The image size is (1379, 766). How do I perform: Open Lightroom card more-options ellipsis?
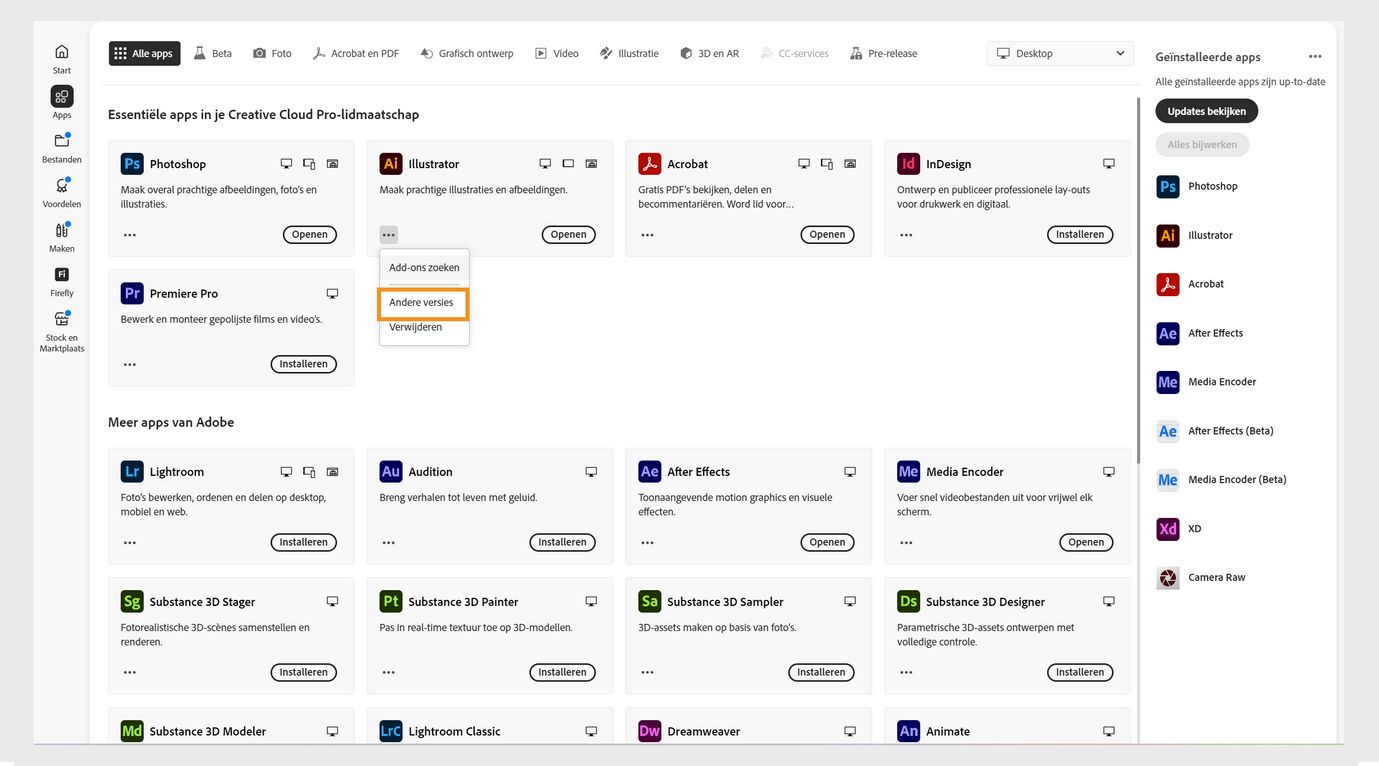(x=130, y=543)
